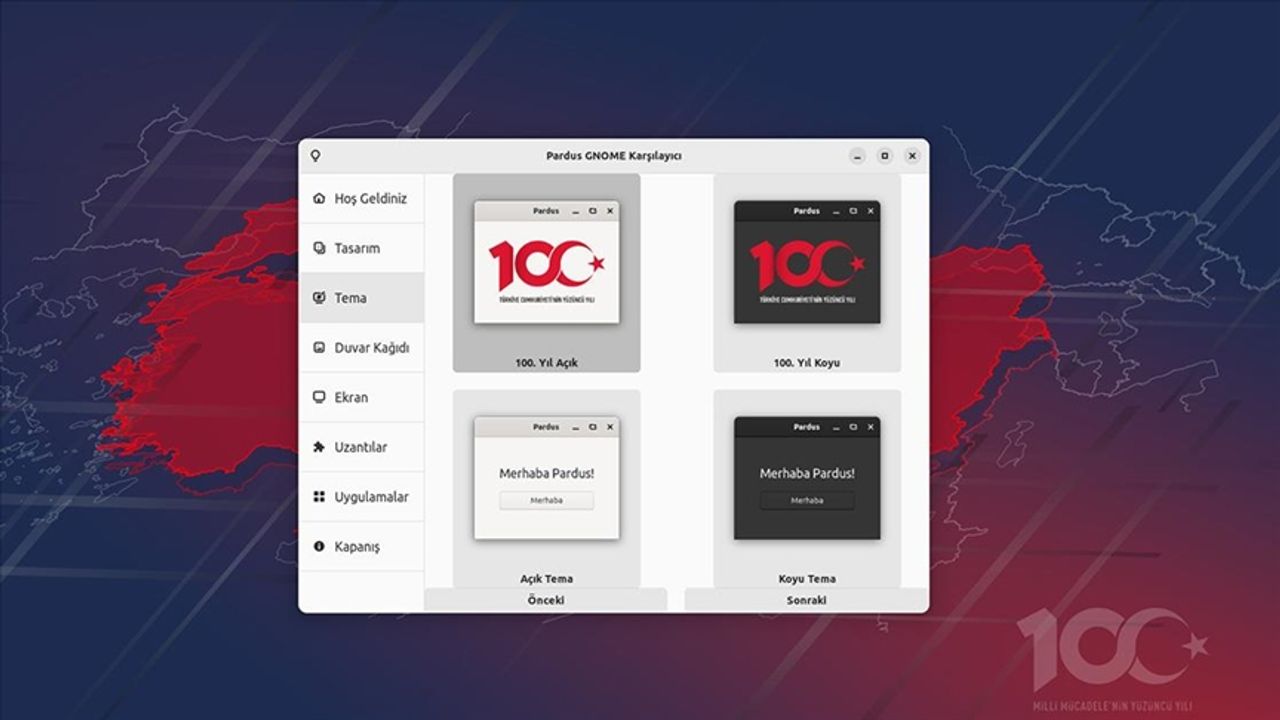
Task: Pick the Açık Tema preview card
Action: click(547, 488)
